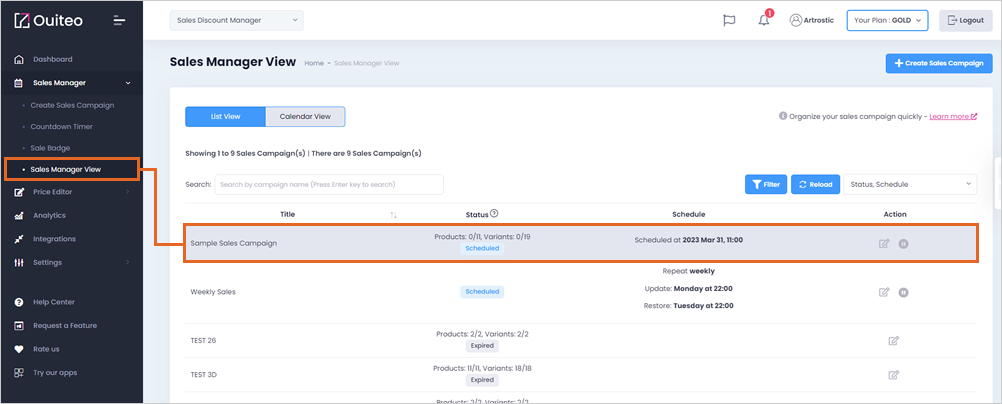Open Status, Schedule column dropdown

coord(910,184)
